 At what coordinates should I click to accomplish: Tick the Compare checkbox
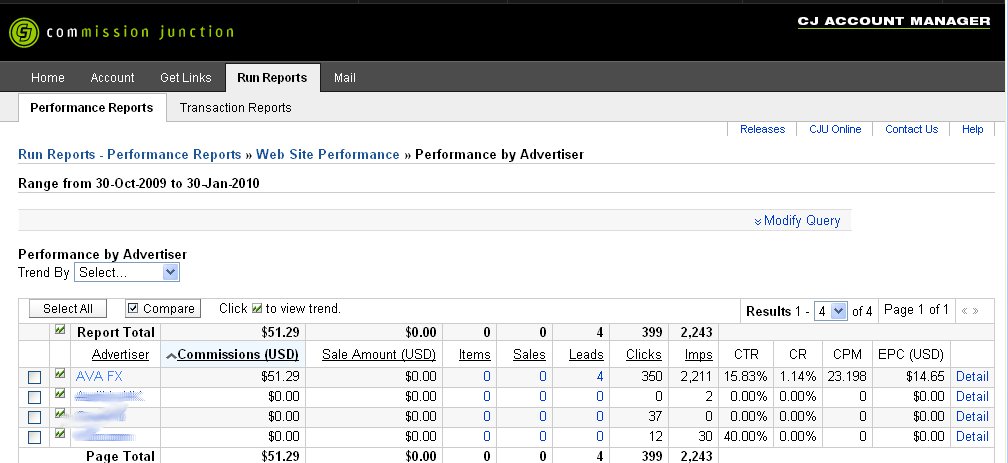point(133,309)
